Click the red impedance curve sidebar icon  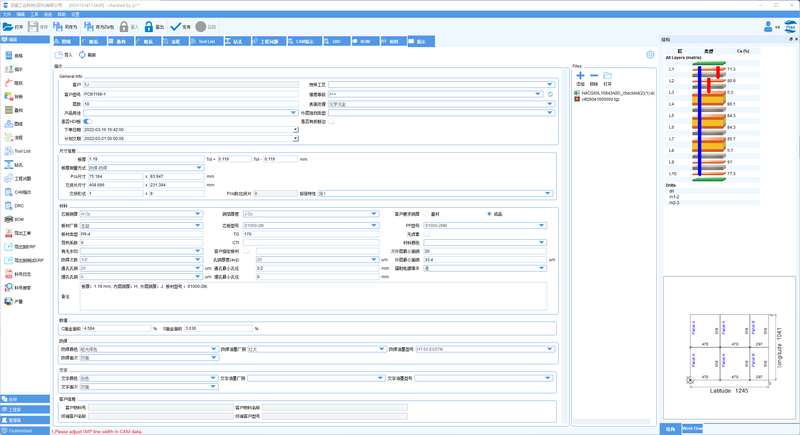pos(8,83)
